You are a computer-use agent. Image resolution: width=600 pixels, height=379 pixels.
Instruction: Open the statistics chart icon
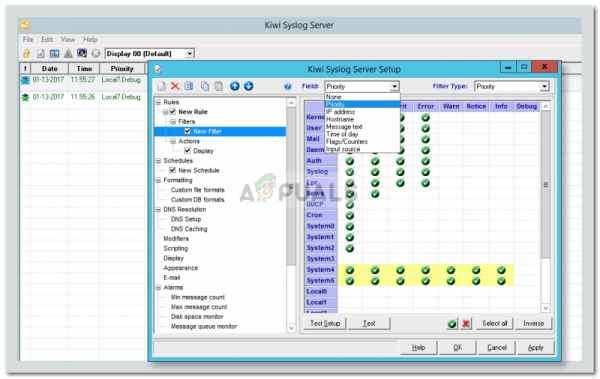[54, 54]
